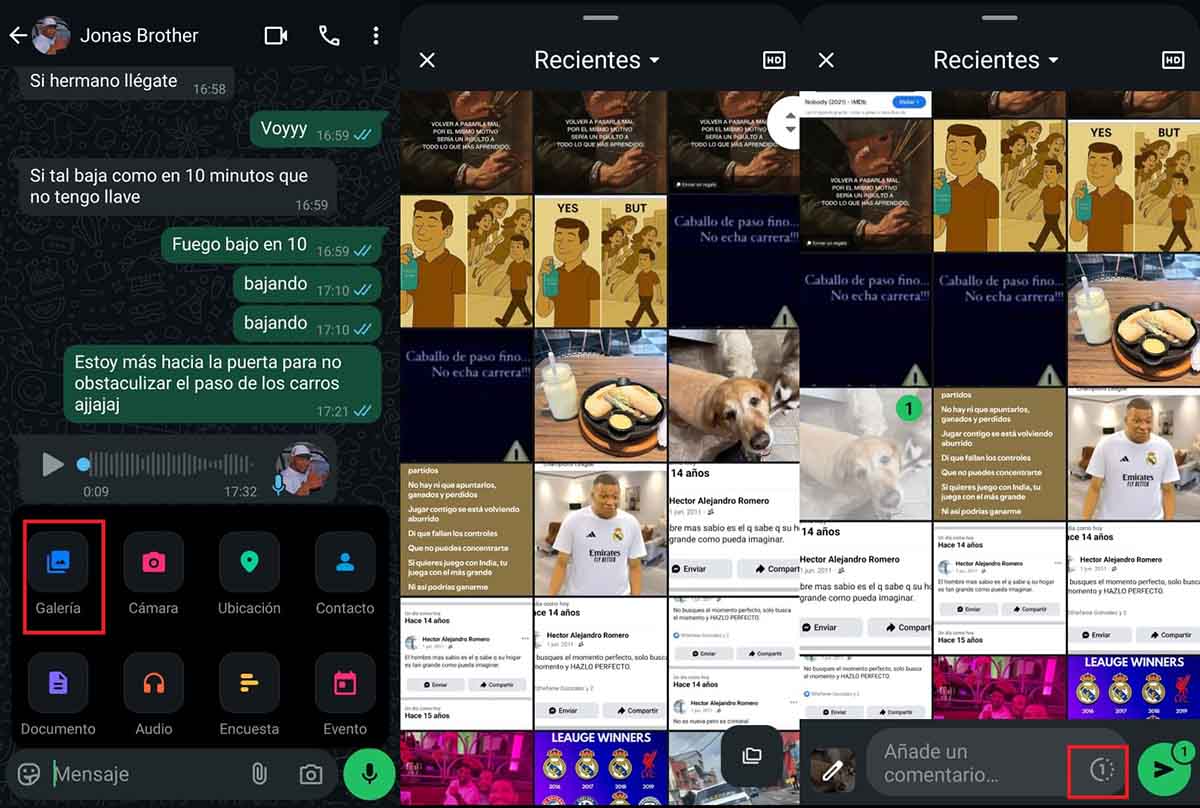This screenshot has width=1200, height=808.
Task: Select the dog photo in middle gallery
Action: (734, 394)
